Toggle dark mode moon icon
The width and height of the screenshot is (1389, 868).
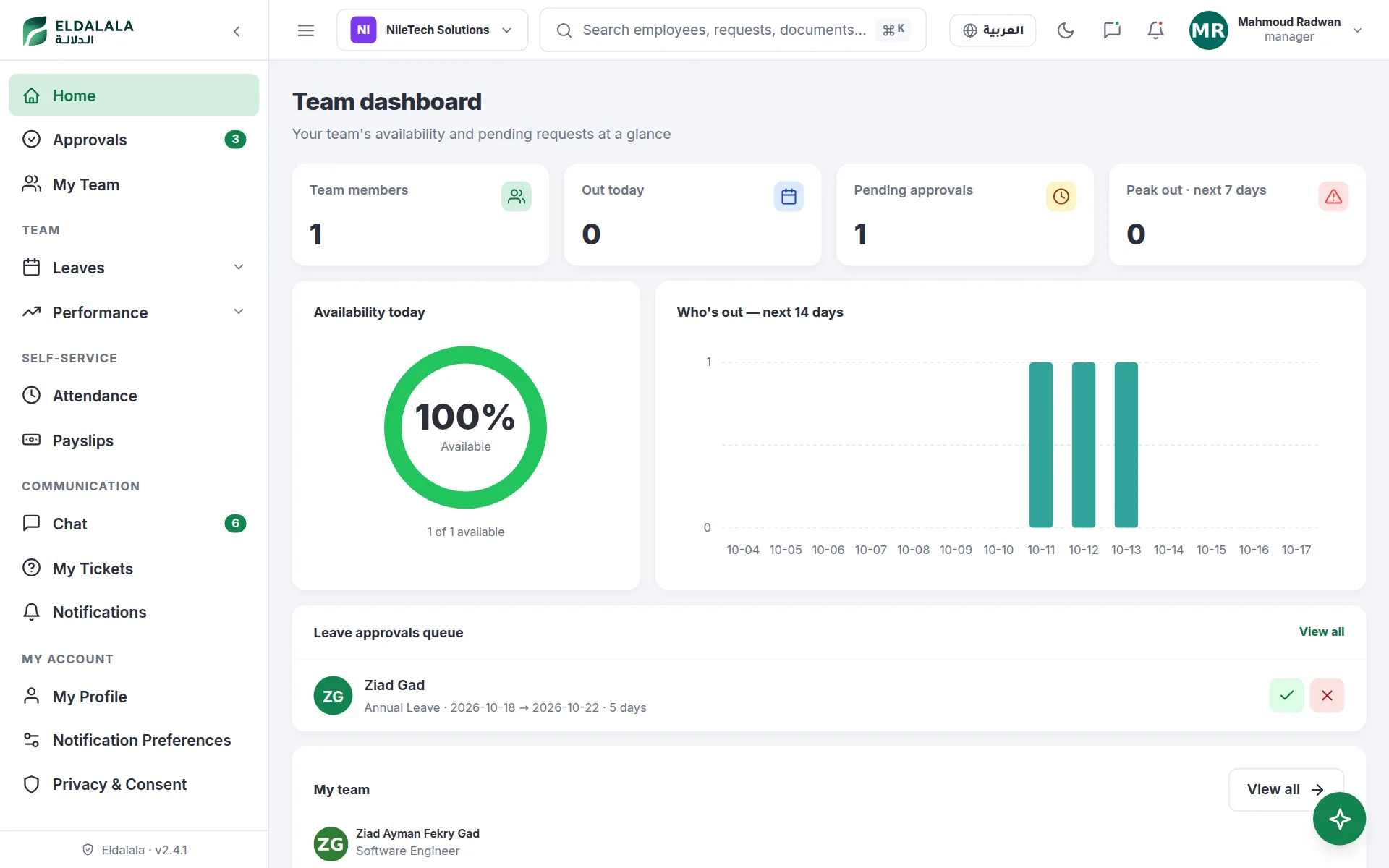pos(1066,30)
